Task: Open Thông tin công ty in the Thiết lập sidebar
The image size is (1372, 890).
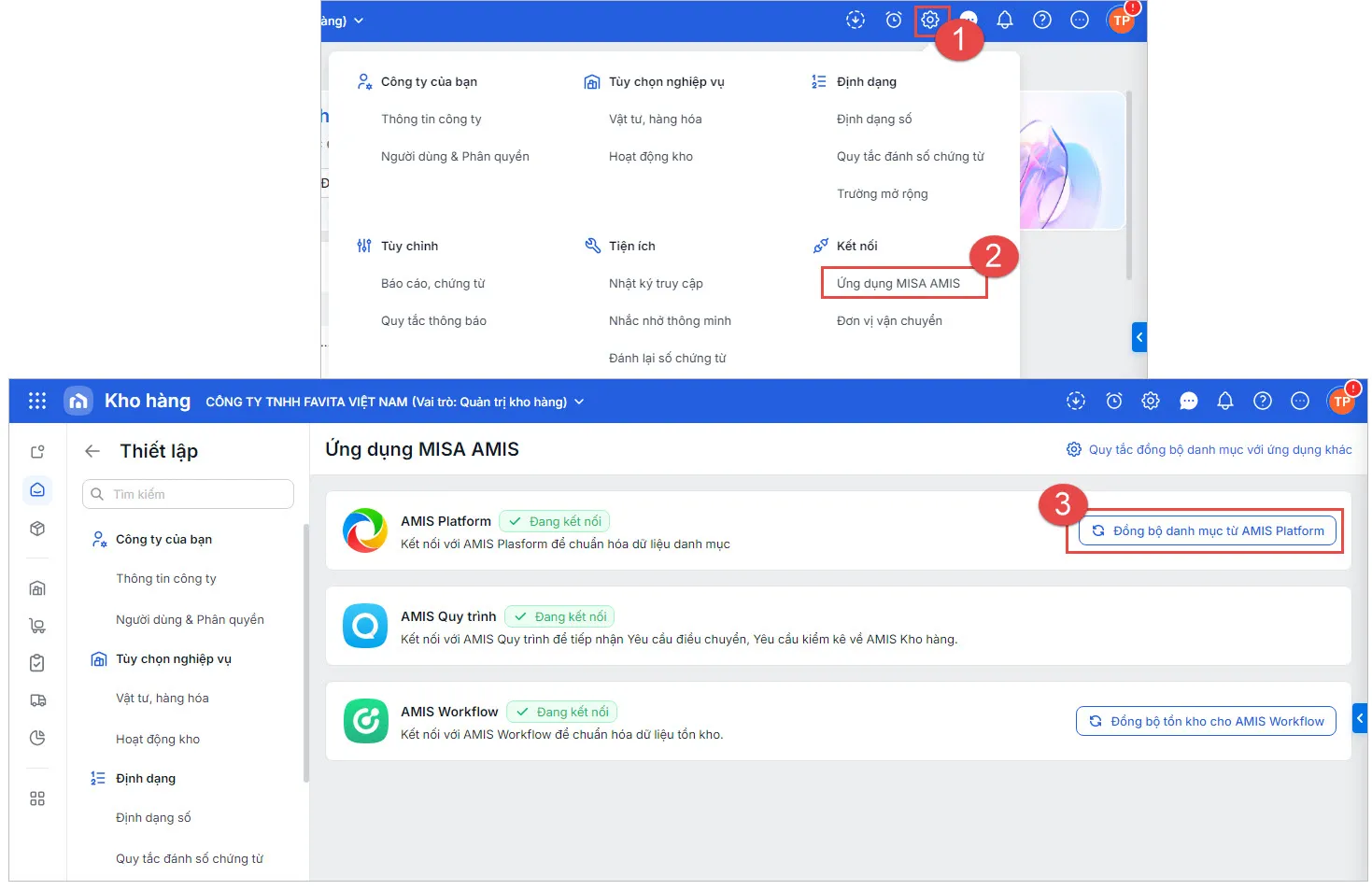Action: click(166, 578)
